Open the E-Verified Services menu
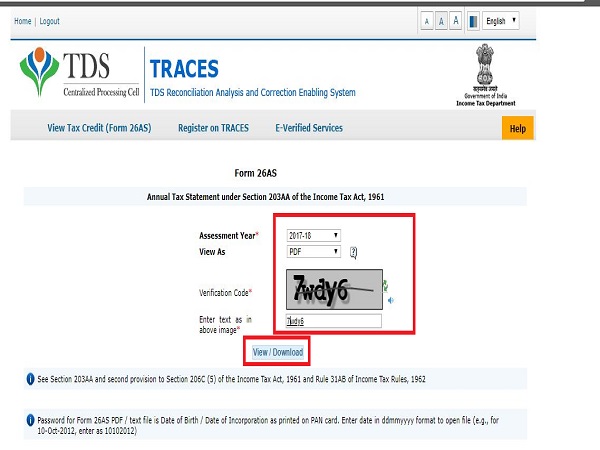The height and width of the screenshot is (450, 600). 308,128
